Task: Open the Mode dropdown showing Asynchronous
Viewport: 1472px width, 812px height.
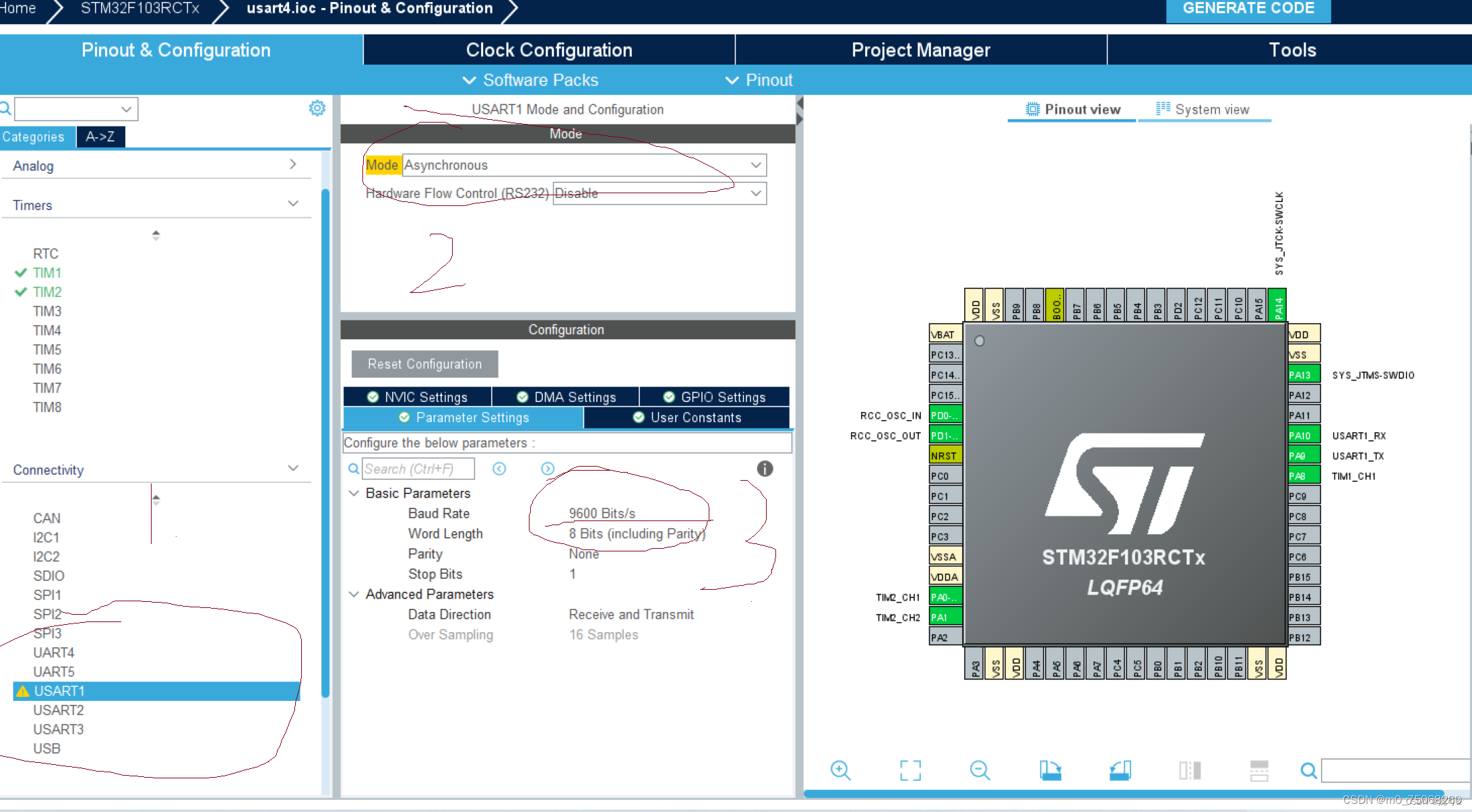Action: (756, 165)
